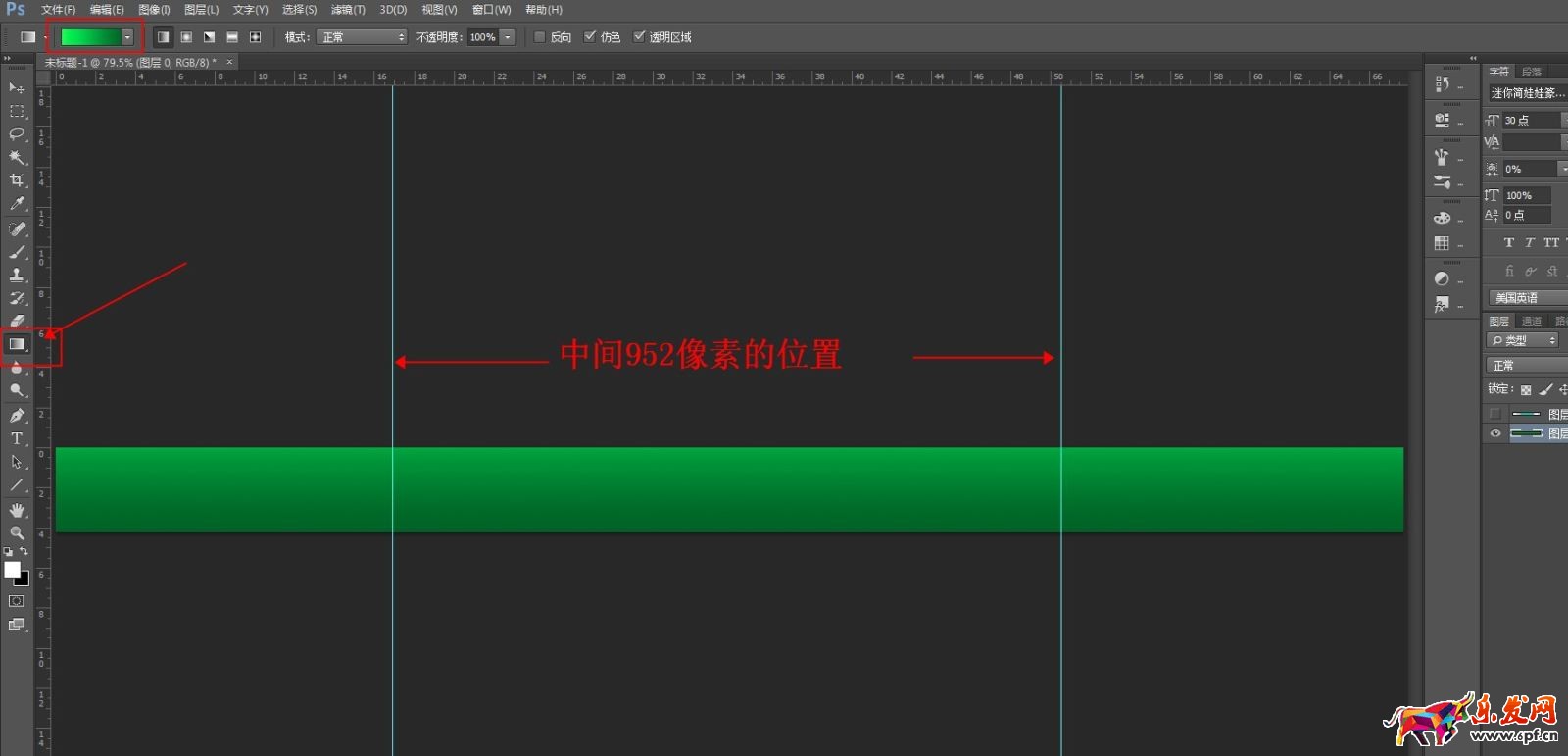Expand the gradient picker dropdown arrow
The width and height of the screenshot is (1568, 756).
tap(127, 37)
